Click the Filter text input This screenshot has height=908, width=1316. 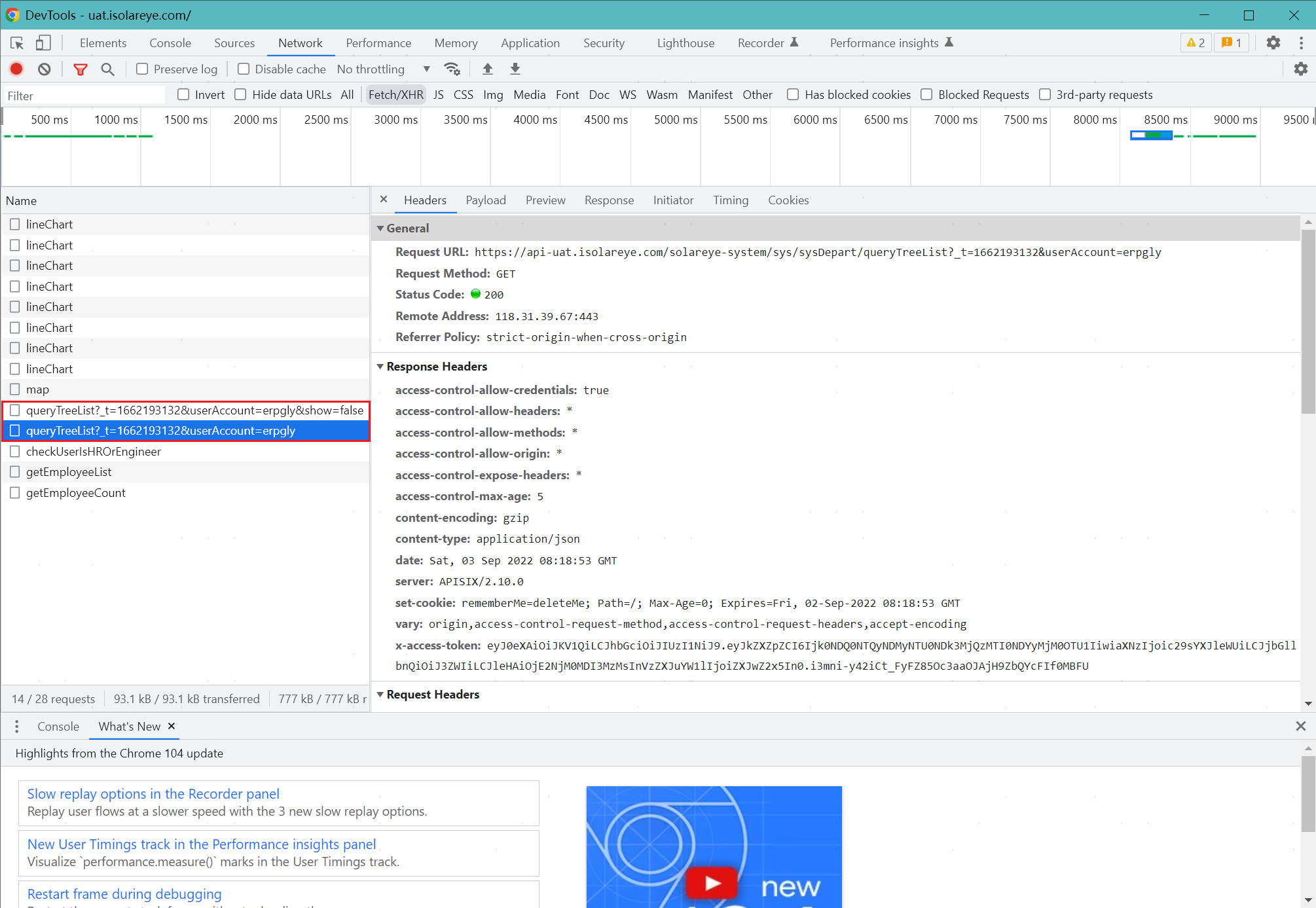pos(85,96)
